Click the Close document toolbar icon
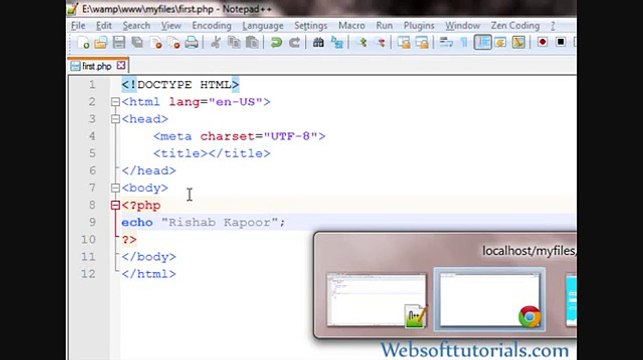The width and height of the screenshot is (643, 360). point(156,42)
